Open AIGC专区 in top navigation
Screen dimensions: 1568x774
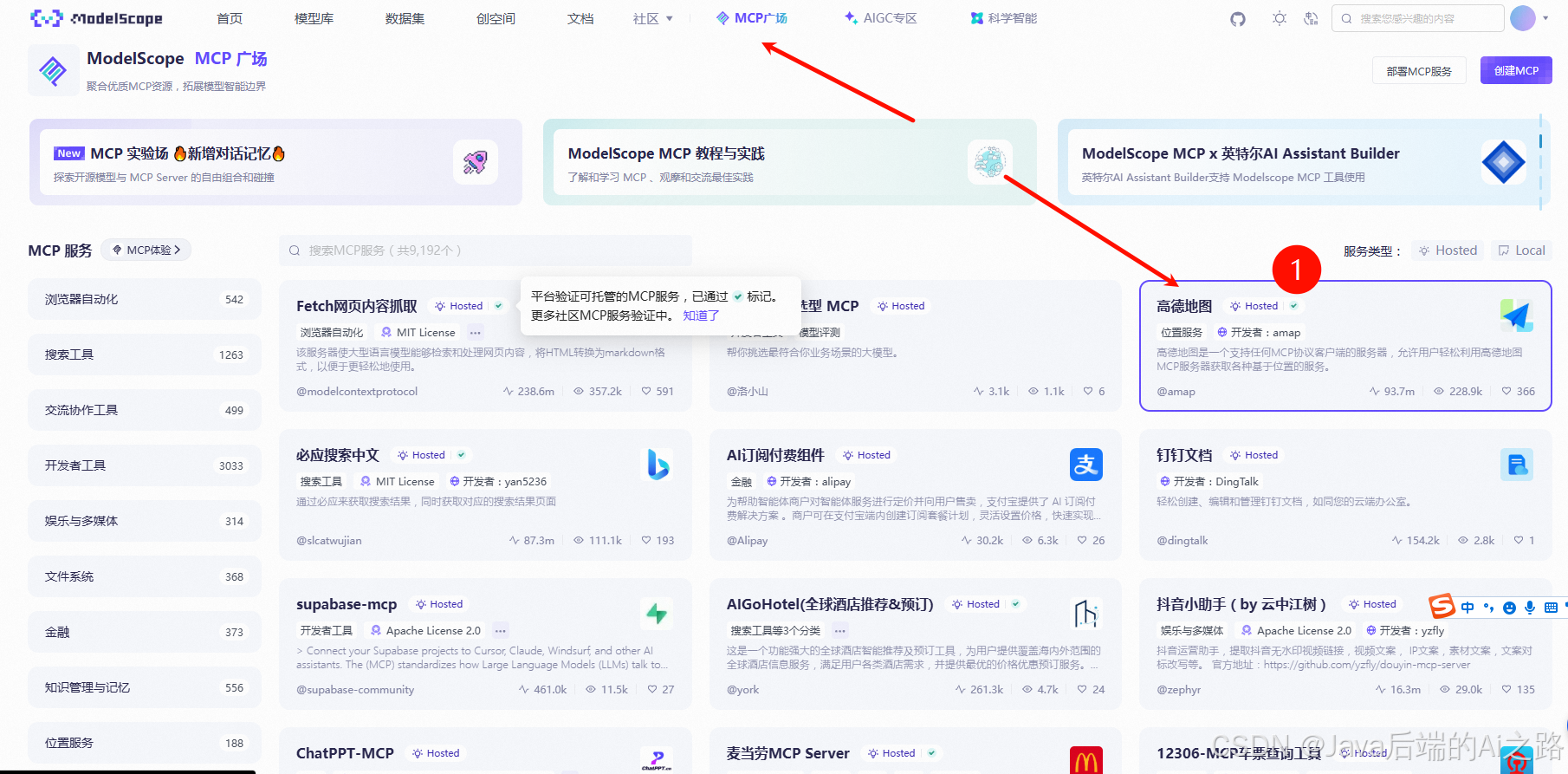coord(880,18)
